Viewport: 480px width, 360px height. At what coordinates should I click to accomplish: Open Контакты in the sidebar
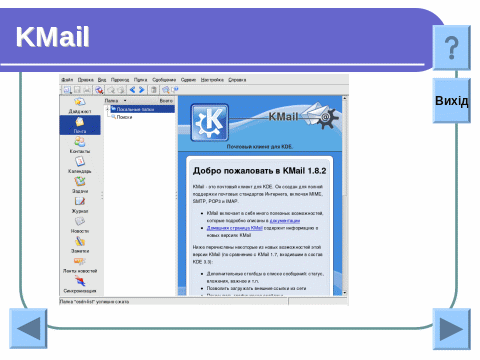coord(80,145)
